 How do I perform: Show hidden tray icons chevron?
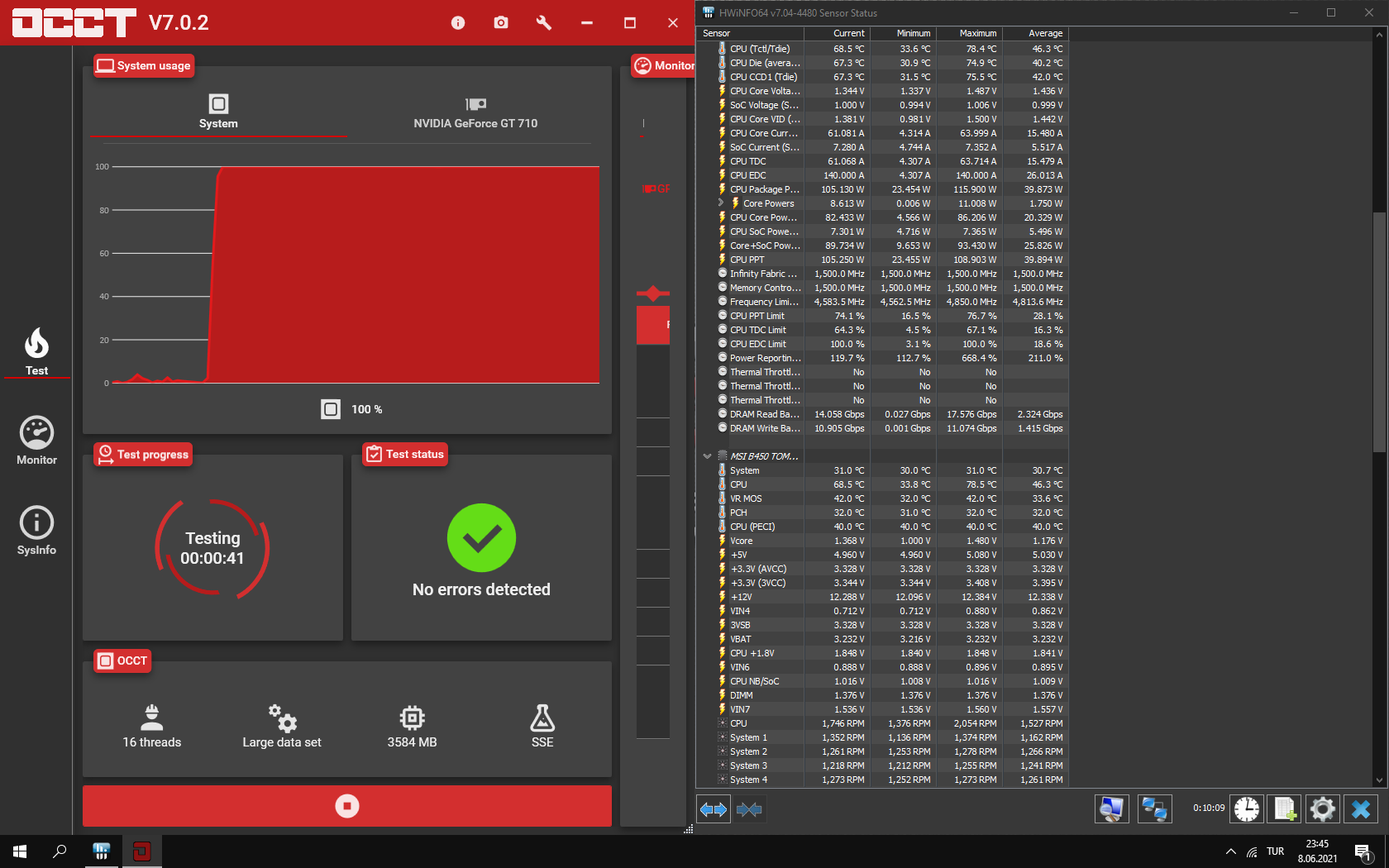coord(1231,851)
